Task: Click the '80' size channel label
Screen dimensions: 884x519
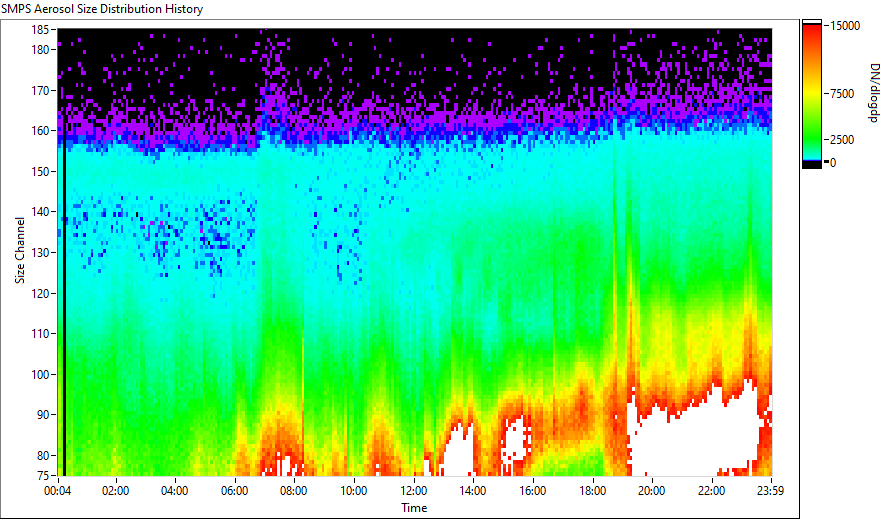Action: tap(43, 455)
